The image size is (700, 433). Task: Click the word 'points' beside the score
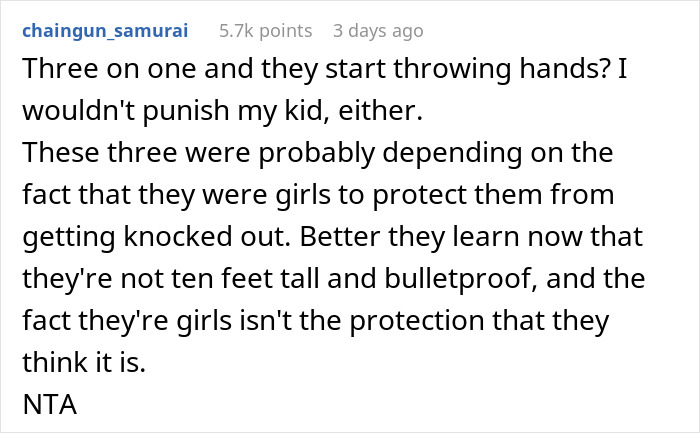click(x=286, y=31)
